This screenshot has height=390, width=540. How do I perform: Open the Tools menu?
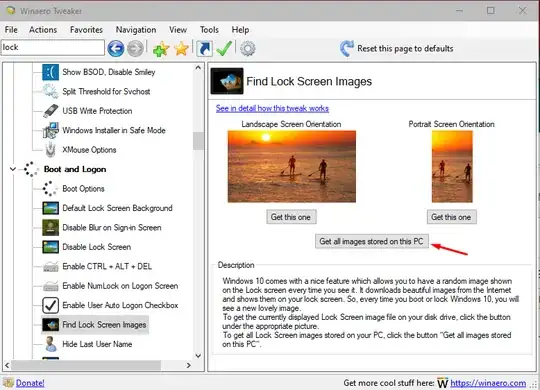point(209,30)
